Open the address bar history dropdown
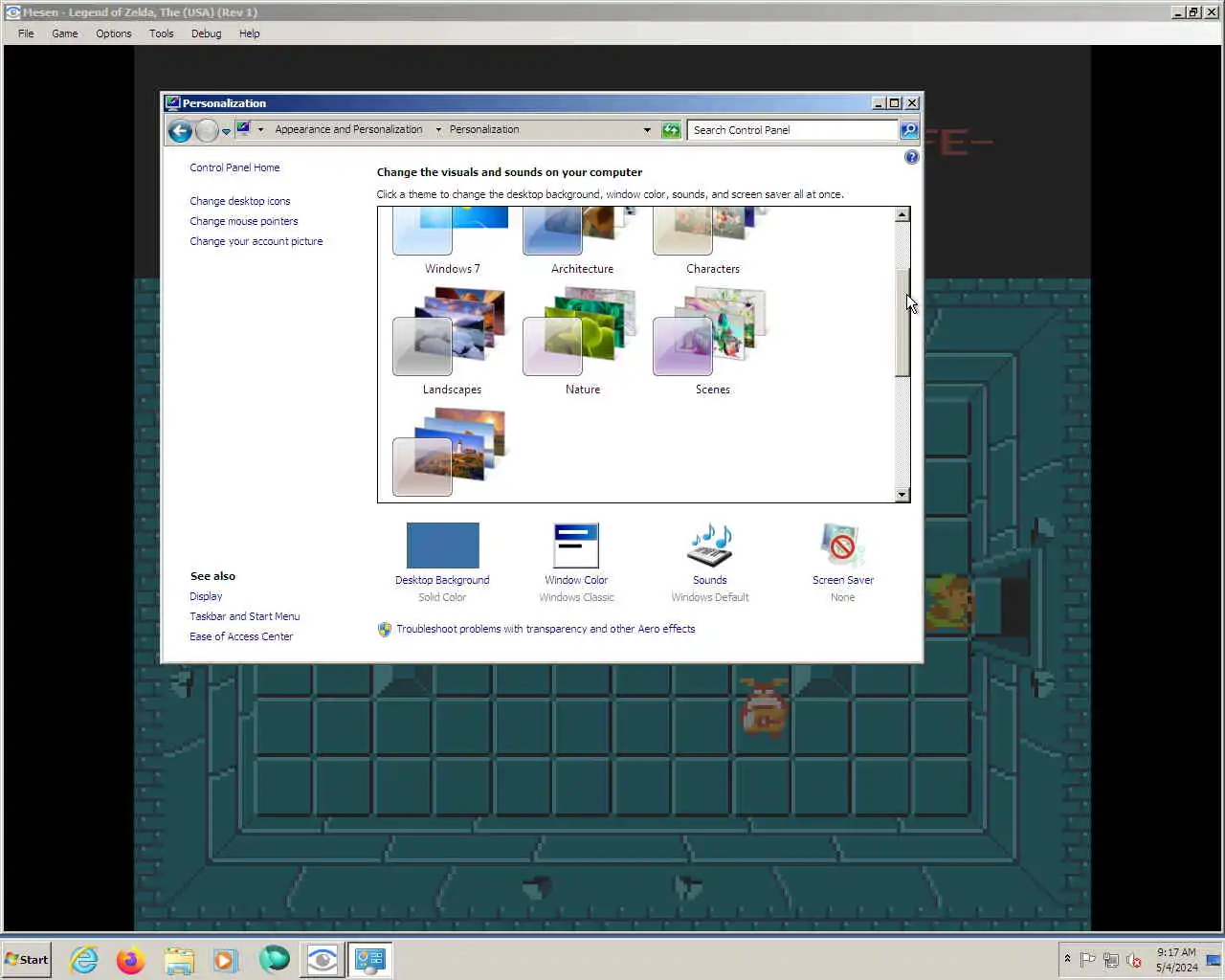 647,130
